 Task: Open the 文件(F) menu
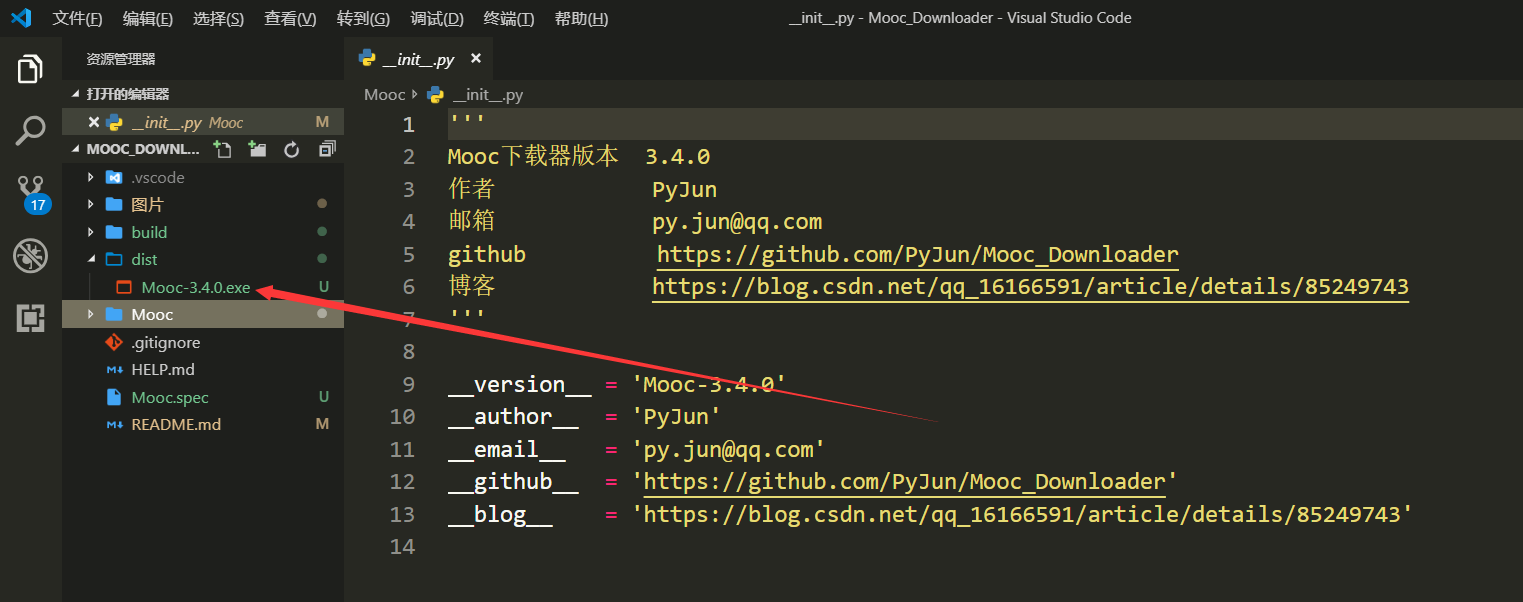click(77, 19)
